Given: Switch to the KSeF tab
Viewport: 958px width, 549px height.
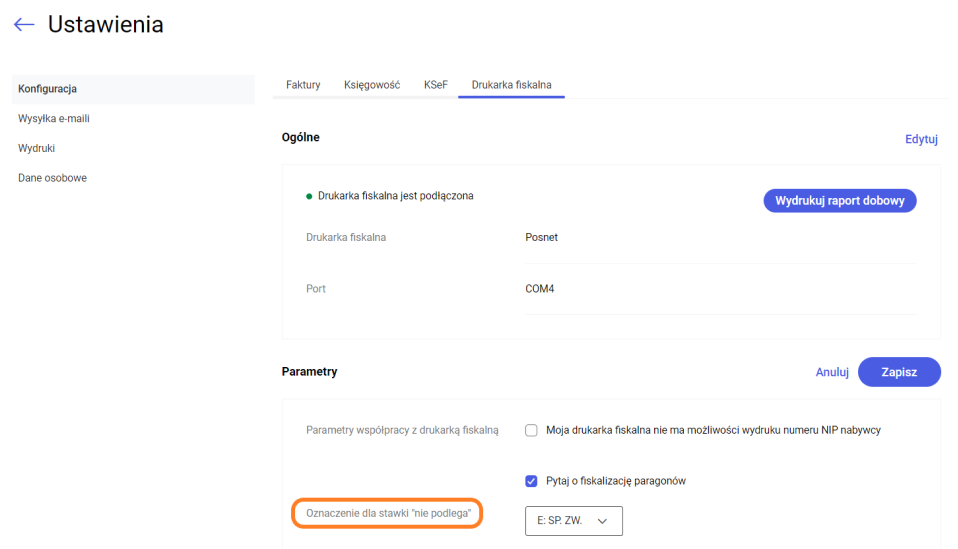Looking at the screenshot, I should click(x=435, y=85).
